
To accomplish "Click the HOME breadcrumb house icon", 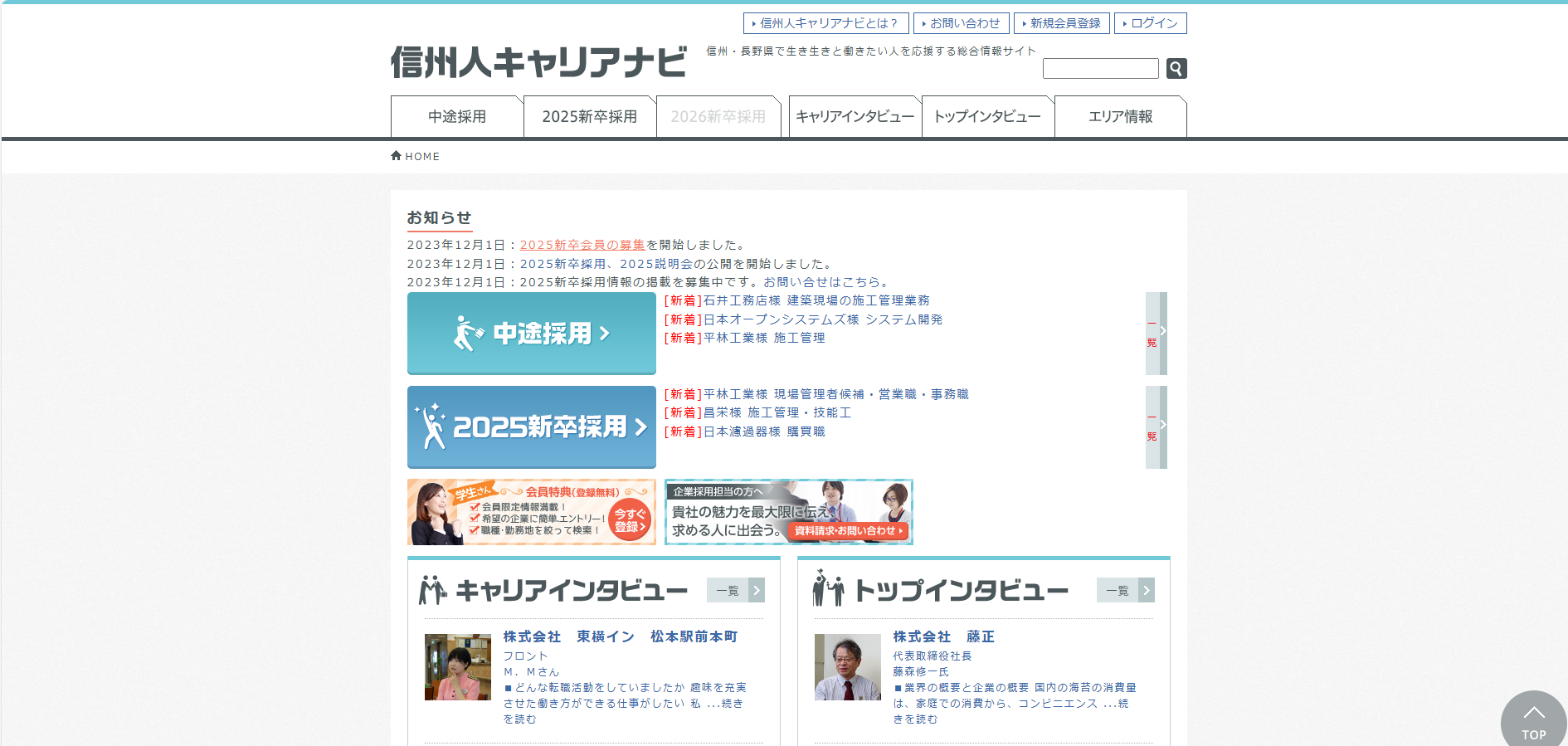I will pos(396,155).
